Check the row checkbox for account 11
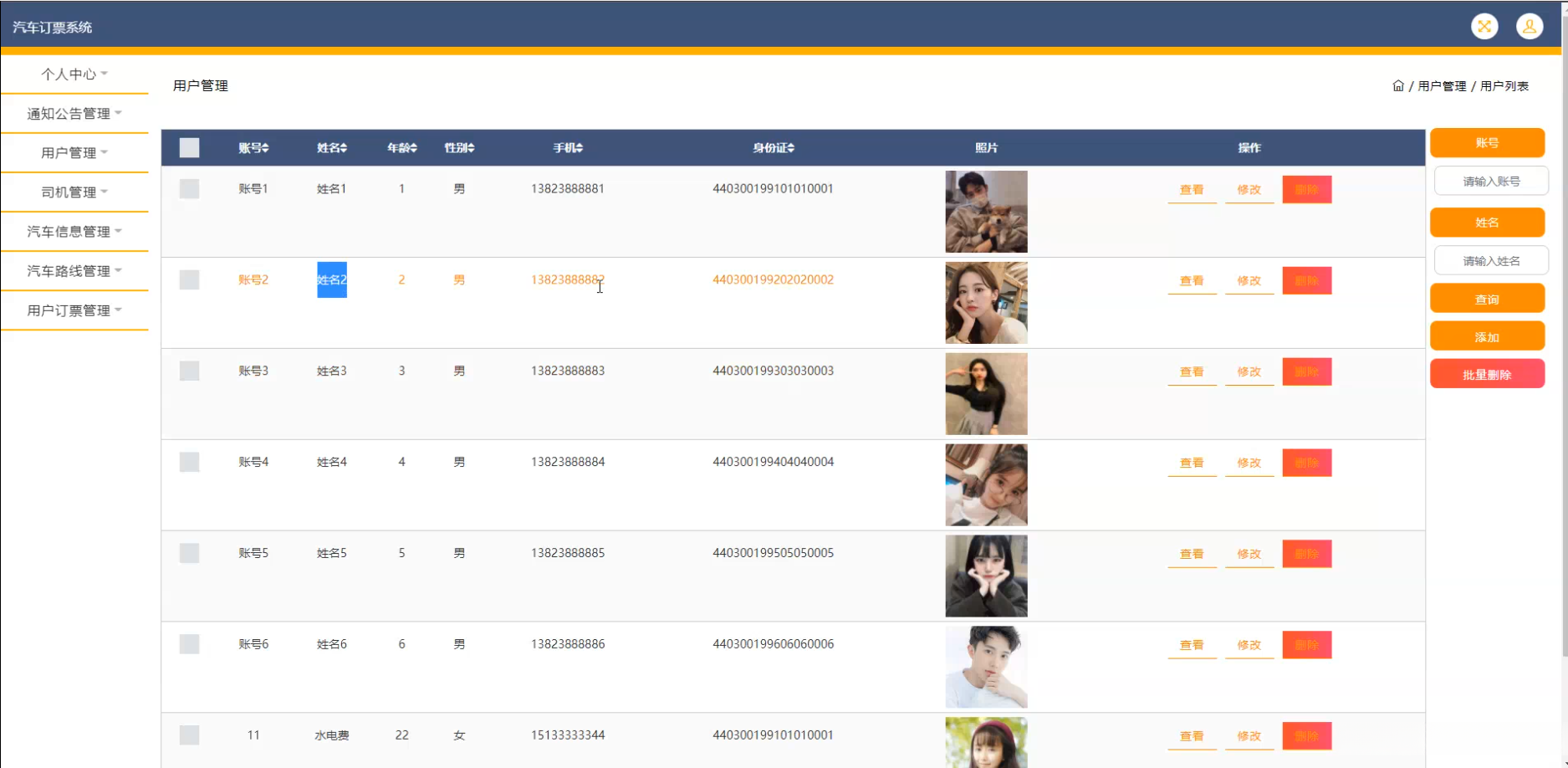The image size is (1568, 768). click(x=190, y=736)
